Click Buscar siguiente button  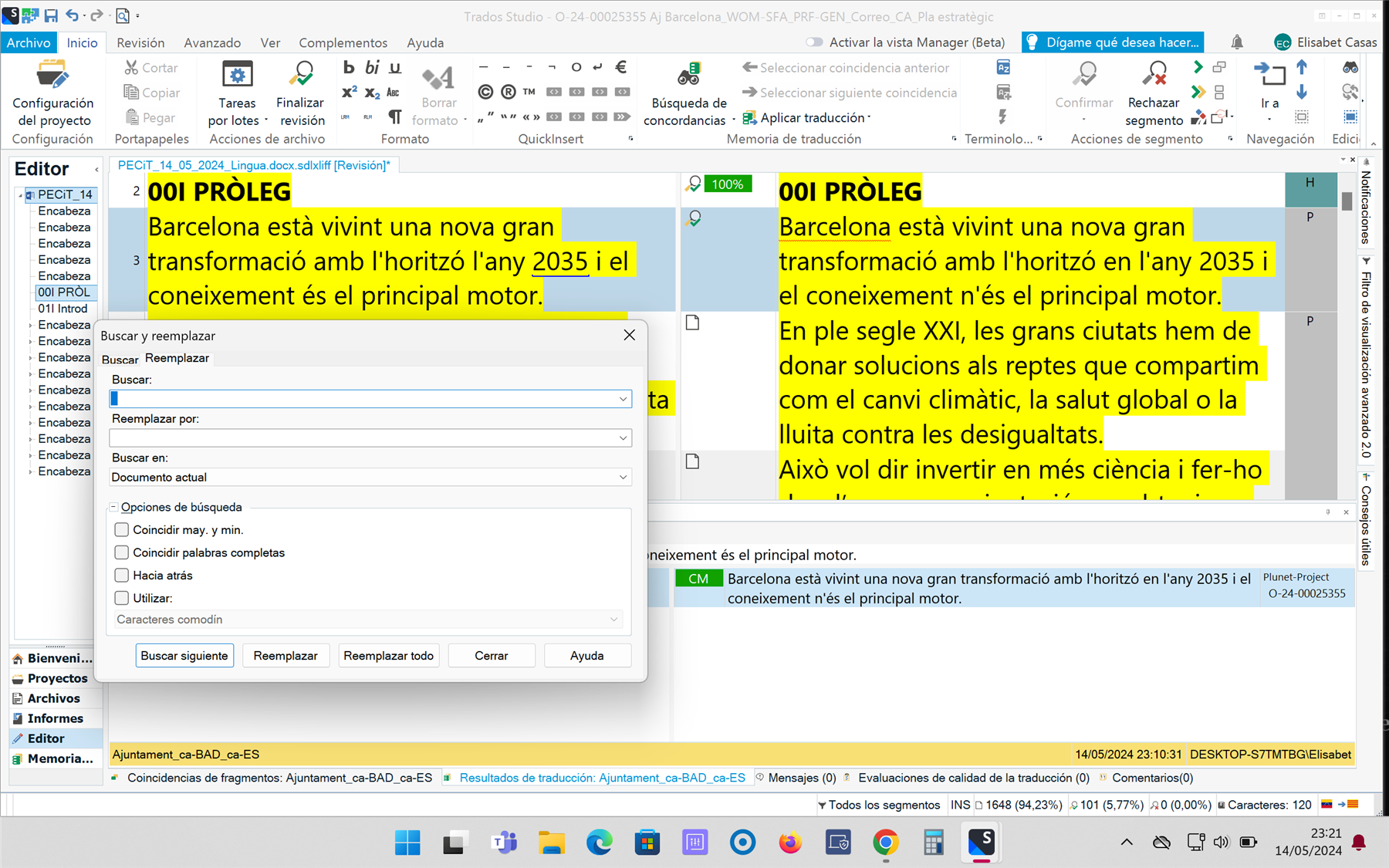[x=184, y=655]
